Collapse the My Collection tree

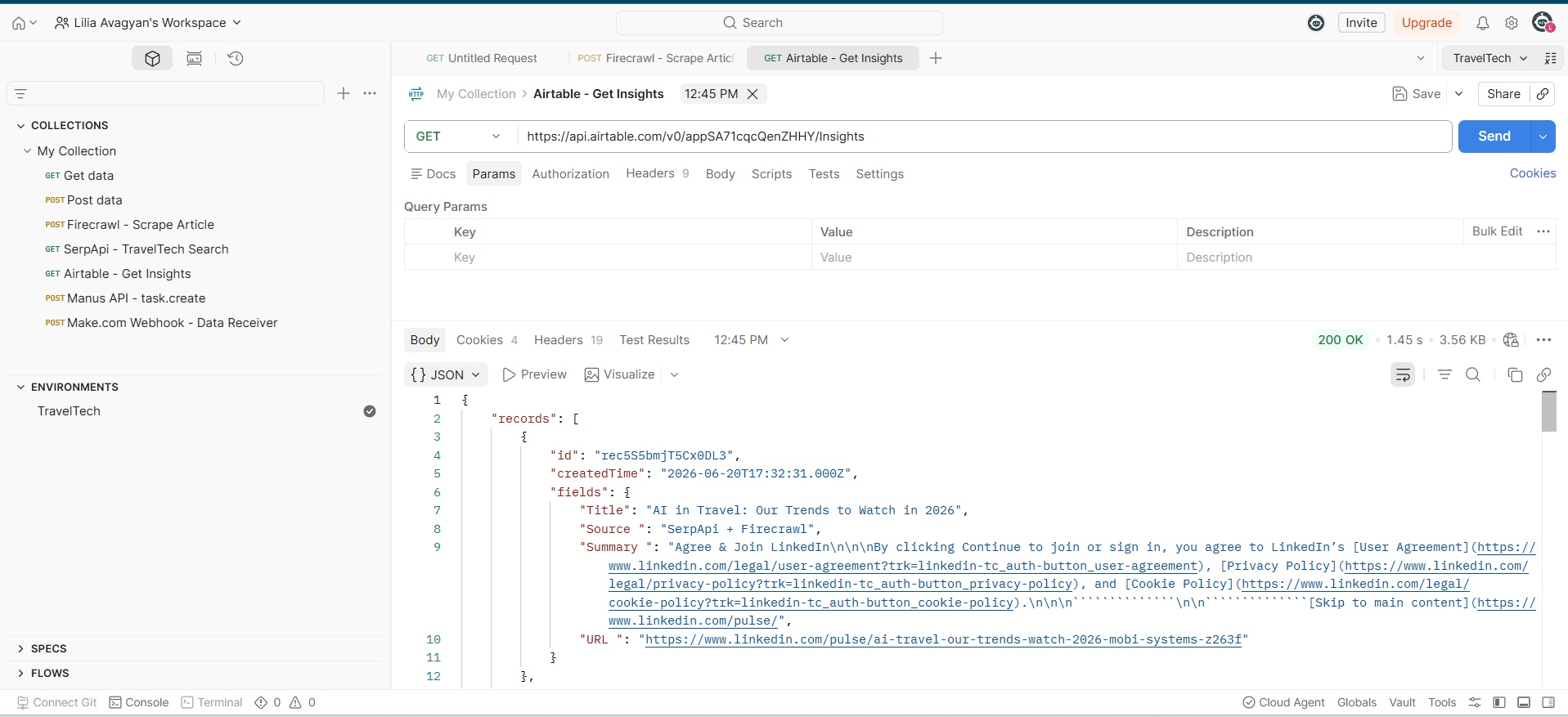(28, 151)
